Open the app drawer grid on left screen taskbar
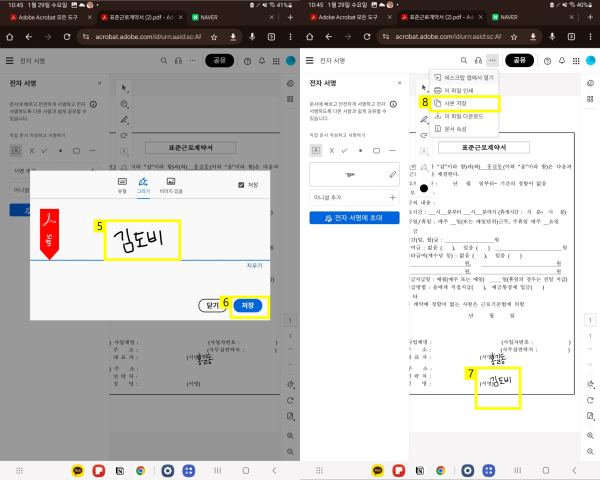600x480 pixels. [20, 470]
